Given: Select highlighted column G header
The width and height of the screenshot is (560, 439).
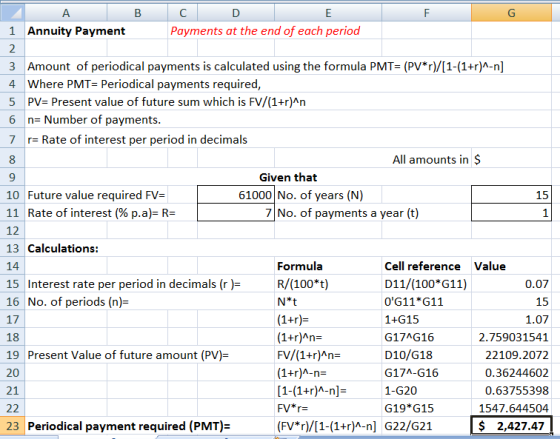Looking at the screenshot, I should coord(511,13).
